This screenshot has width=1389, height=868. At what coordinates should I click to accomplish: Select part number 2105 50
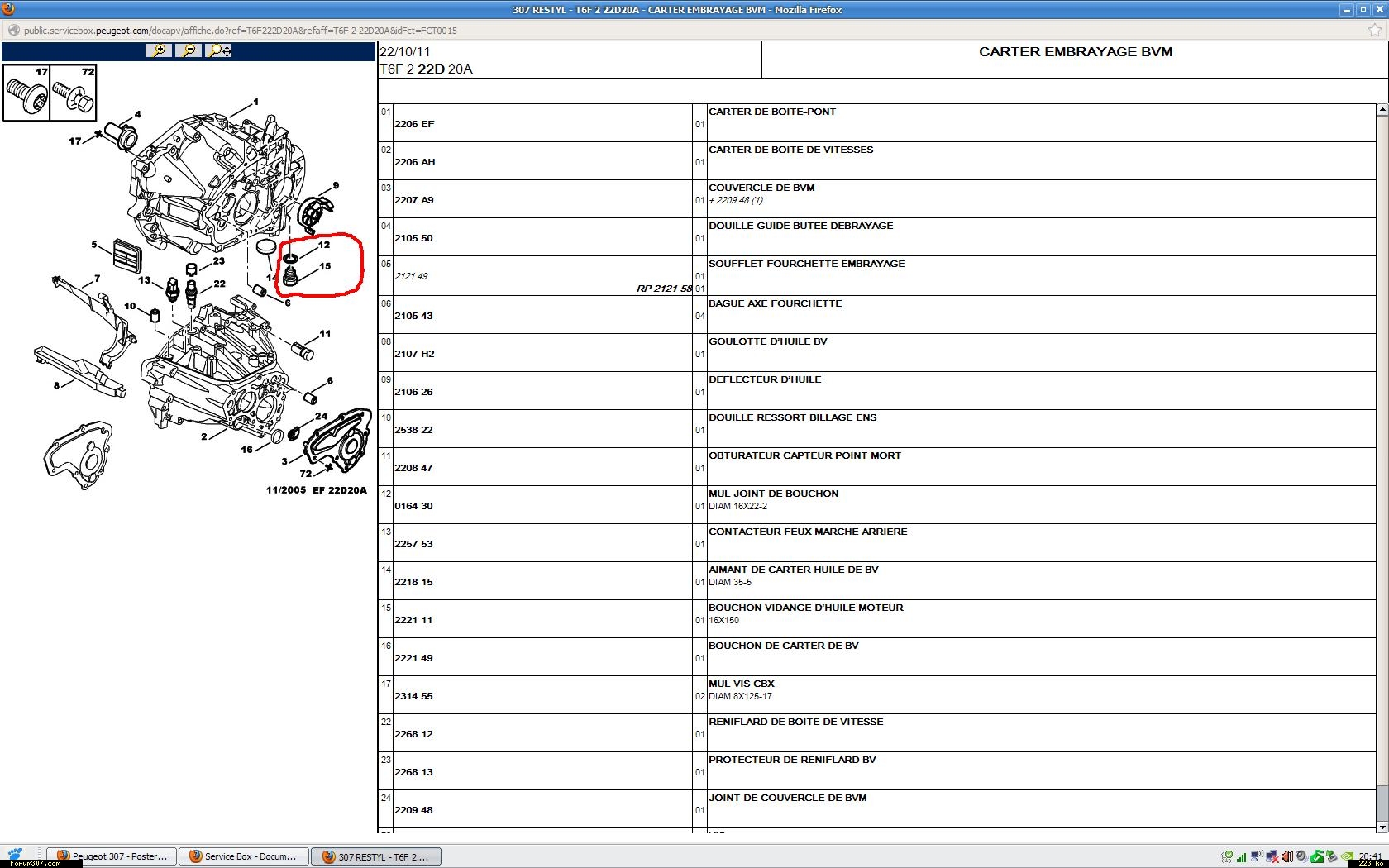(413, 238)
